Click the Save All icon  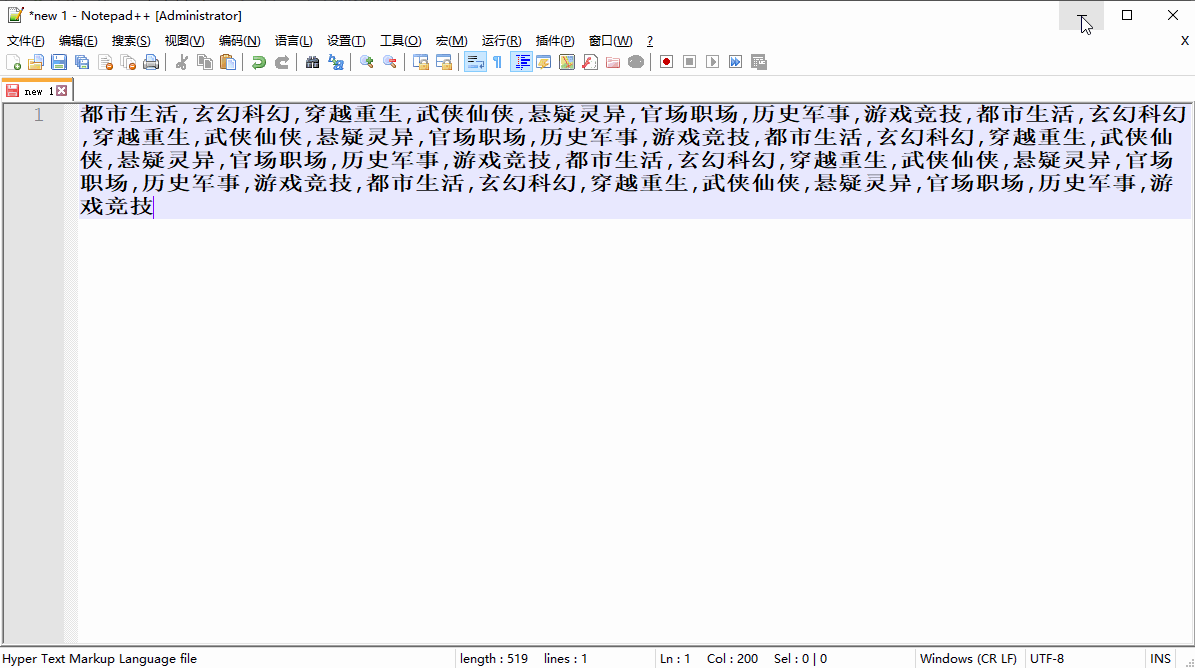click(82, 62)
